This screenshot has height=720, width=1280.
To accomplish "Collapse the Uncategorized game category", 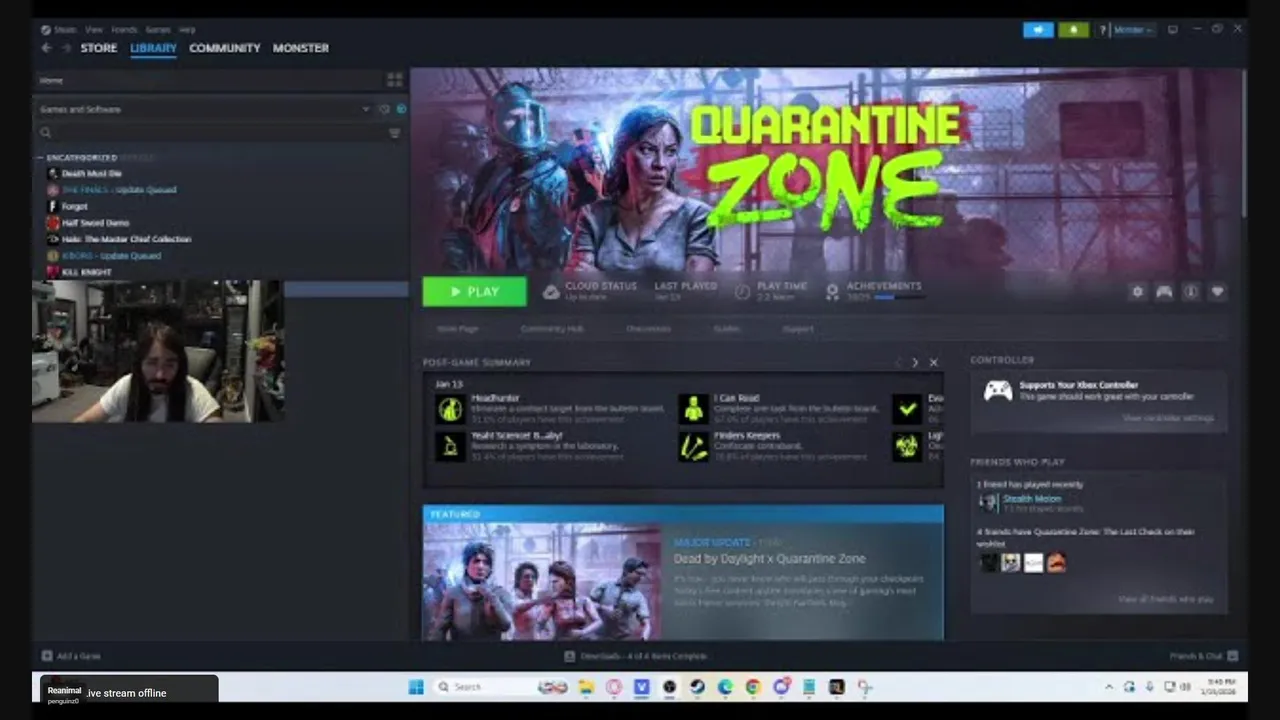I will coord(41,158).
